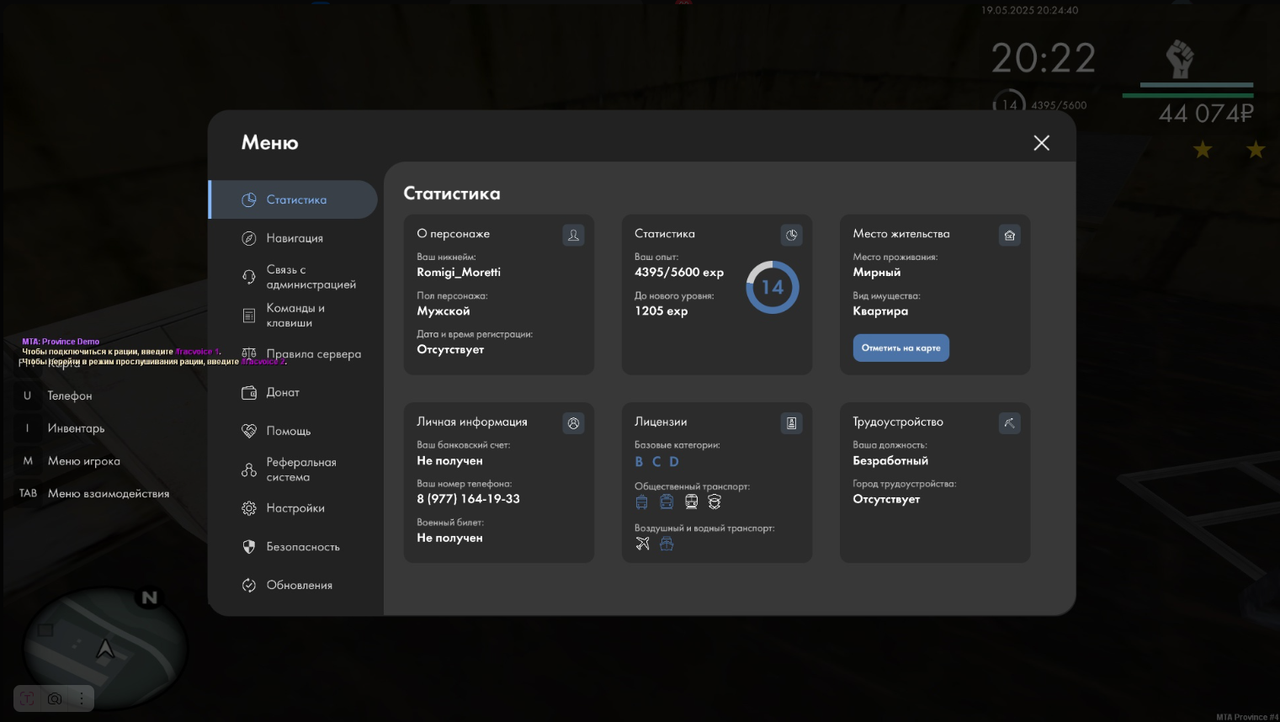The image size is (1280, 722).
Task: Open the Помощь menu section
Action: pos(293,431)
